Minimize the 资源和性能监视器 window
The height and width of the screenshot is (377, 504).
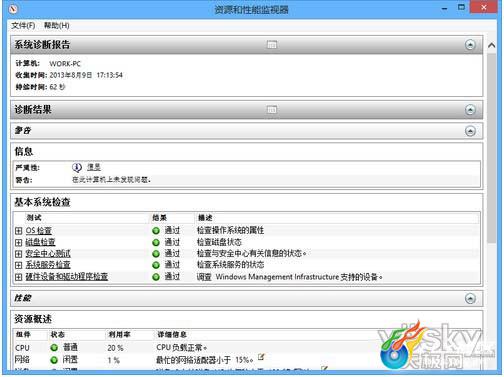click(x=444, y=8)
